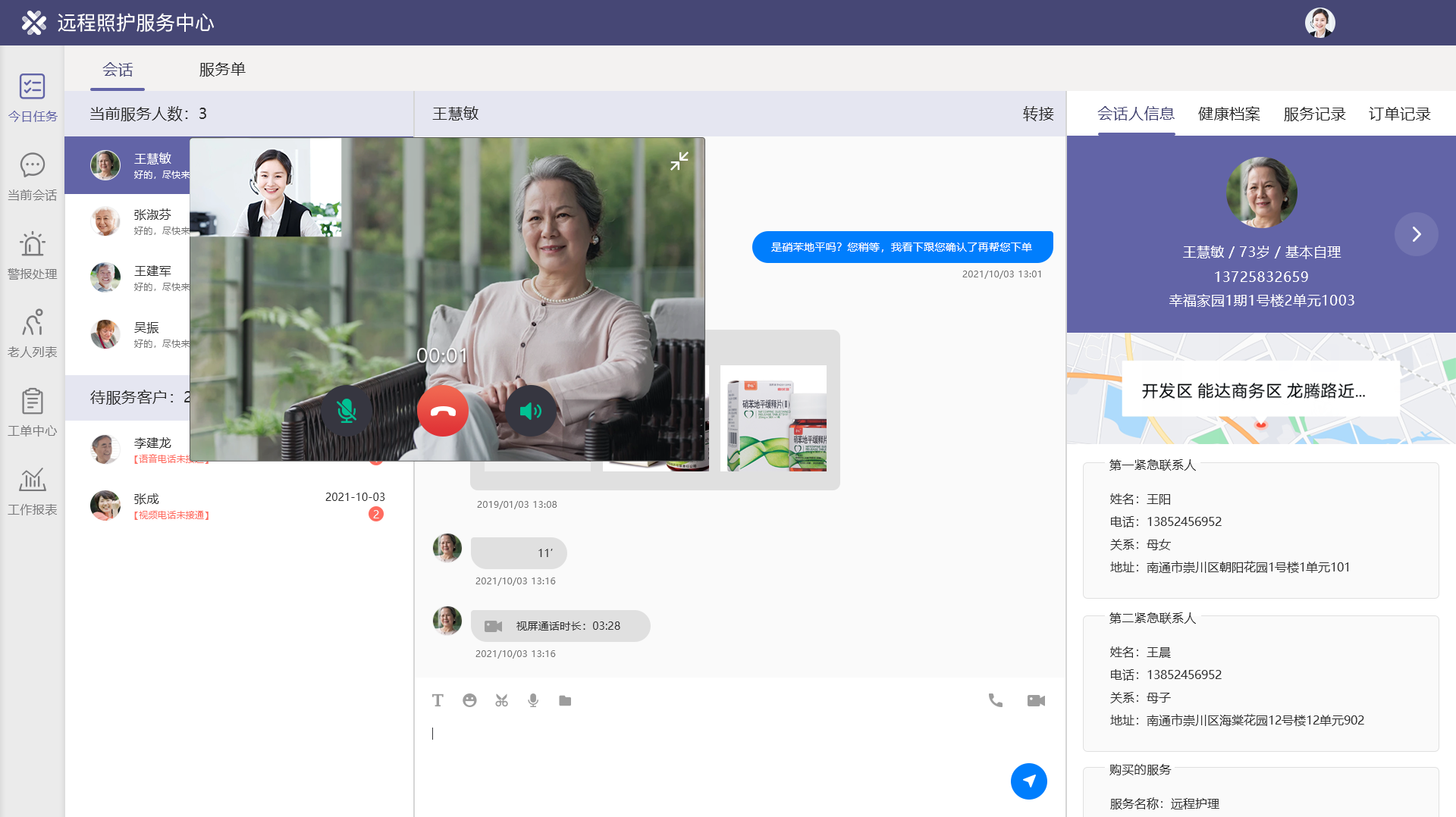Send message with blue arrow button
1456x817 pixels.
click(1028, 781)
